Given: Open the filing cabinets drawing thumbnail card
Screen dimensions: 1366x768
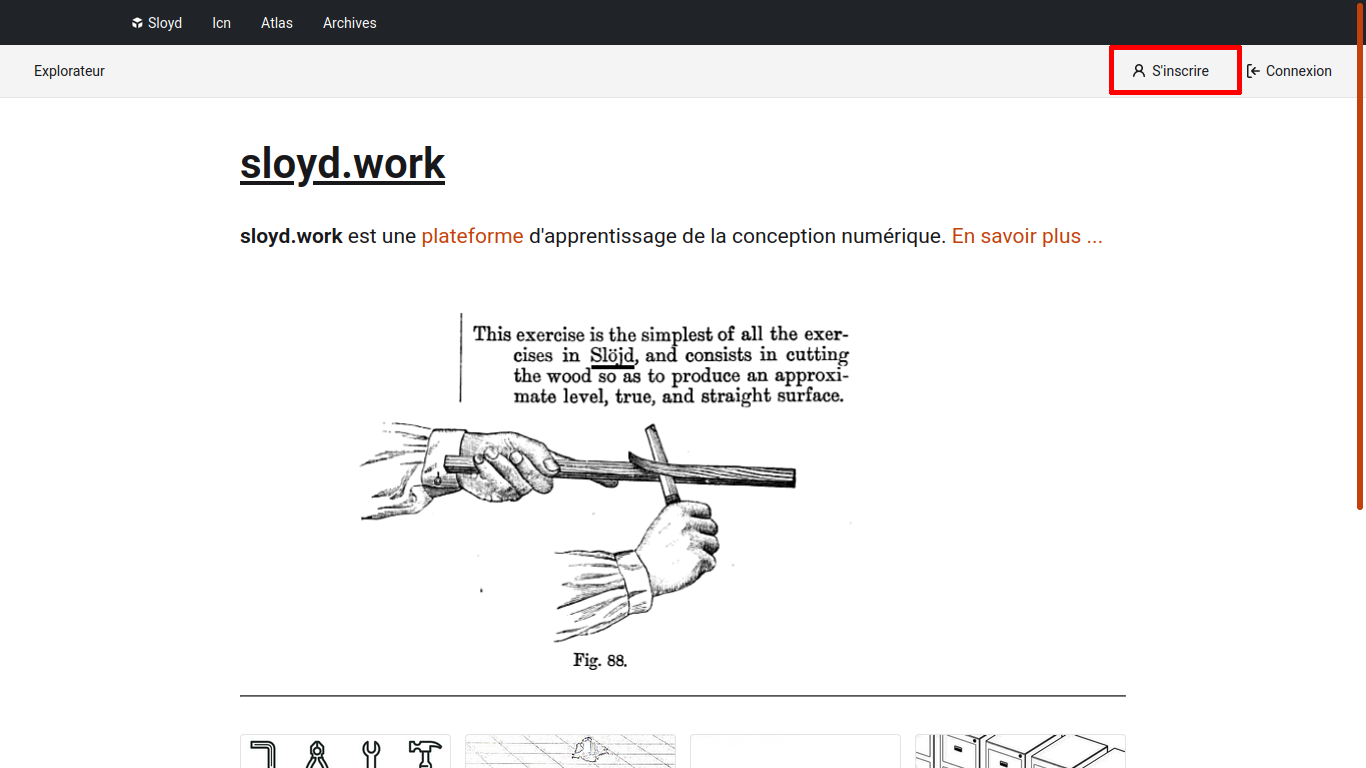Looking at the screenshot, I should pyautogui.click(x=1020, y=752).
